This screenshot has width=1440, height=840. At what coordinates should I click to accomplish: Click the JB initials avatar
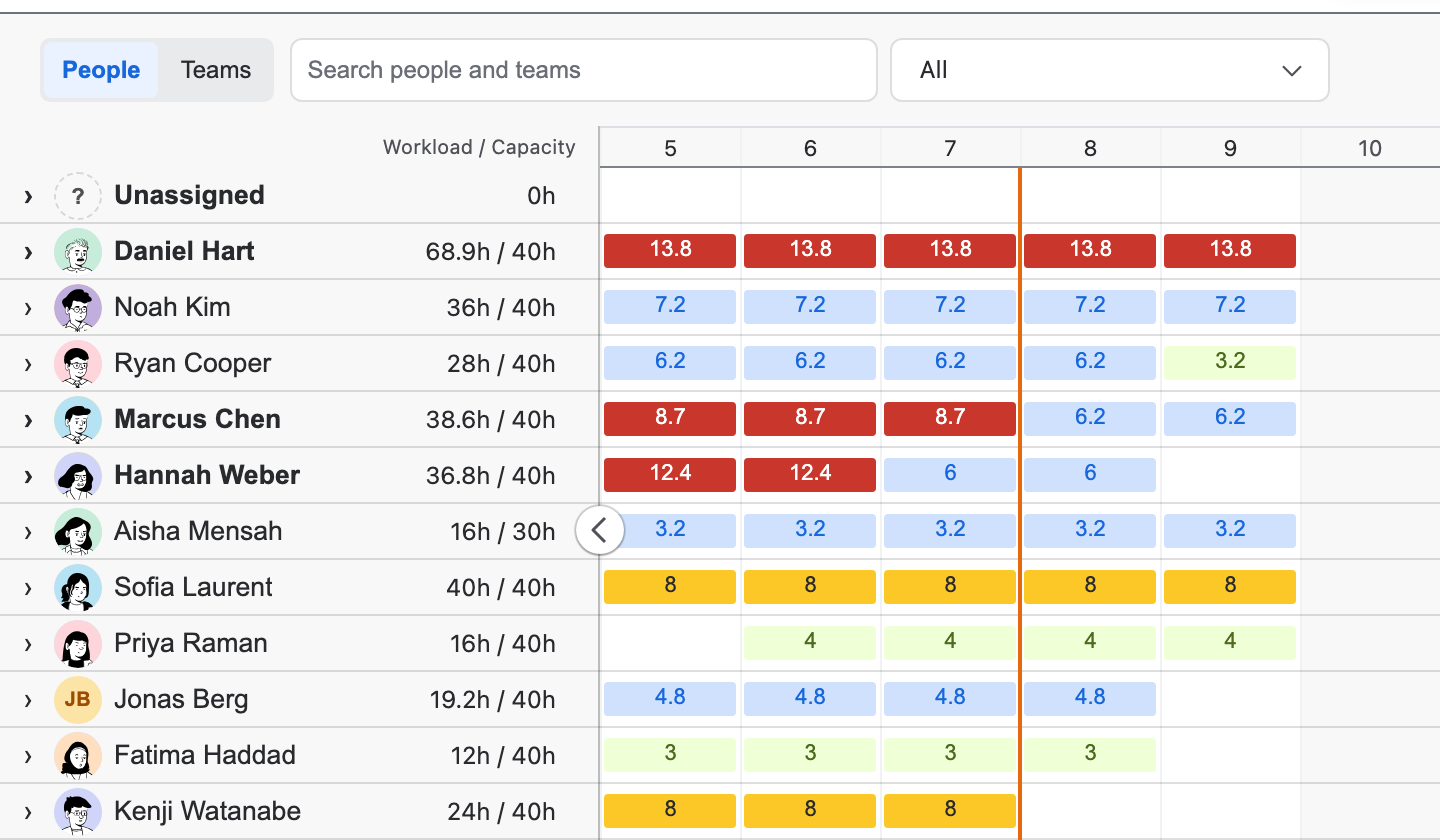[x=78, y=699]
